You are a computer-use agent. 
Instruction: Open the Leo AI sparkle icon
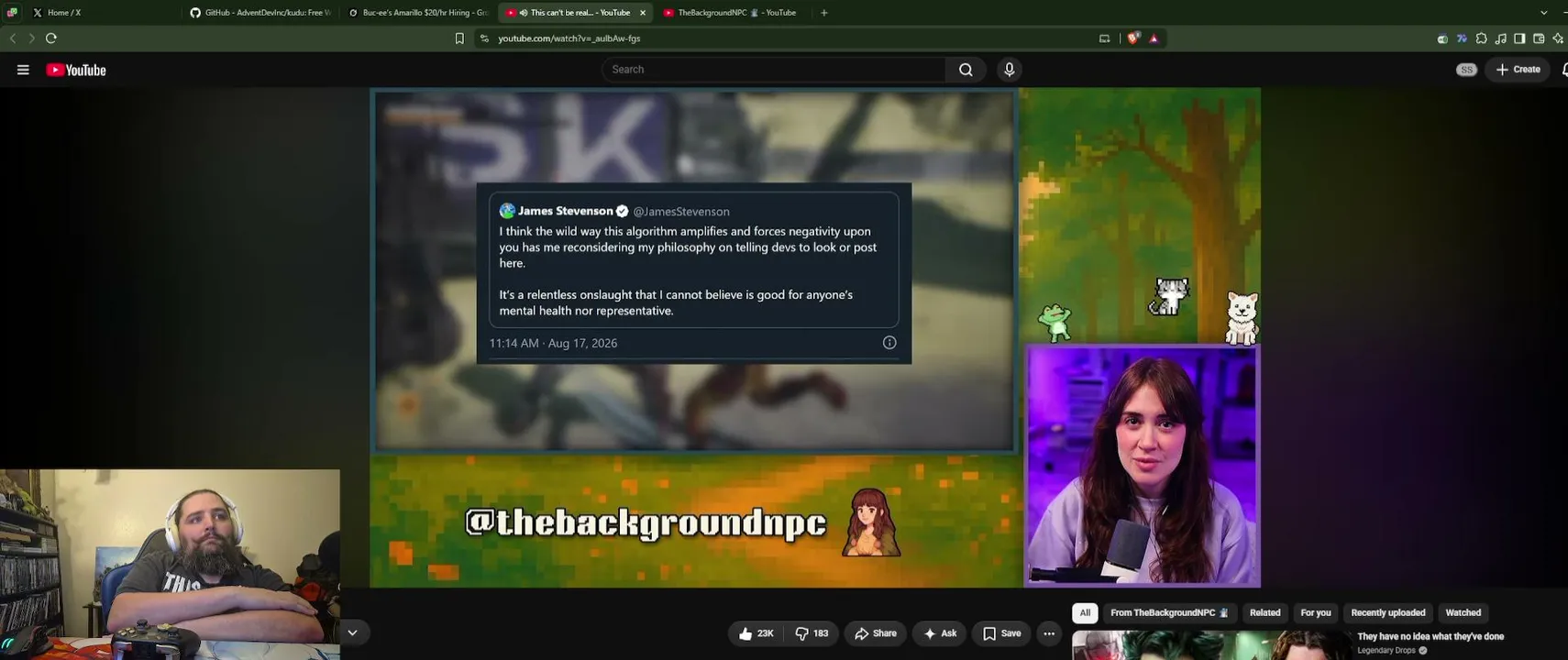point(1558,38)
